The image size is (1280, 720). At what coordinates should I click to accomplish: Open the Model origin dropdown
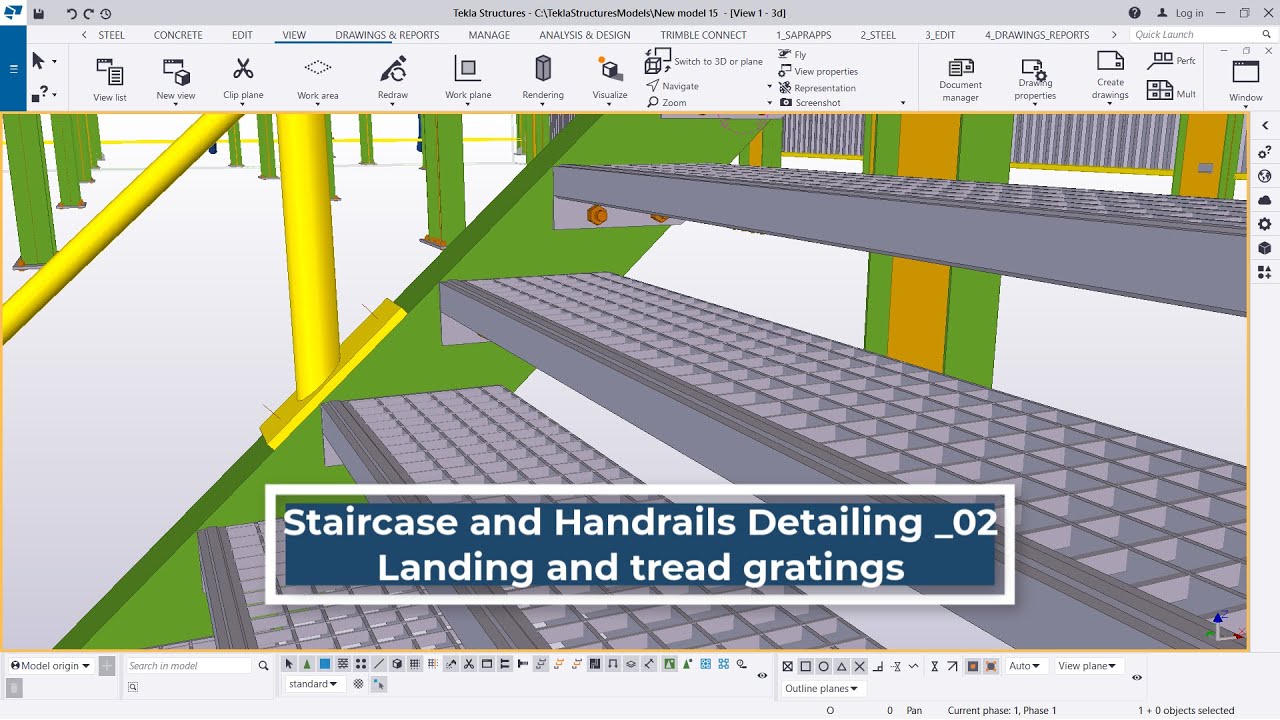51,666
